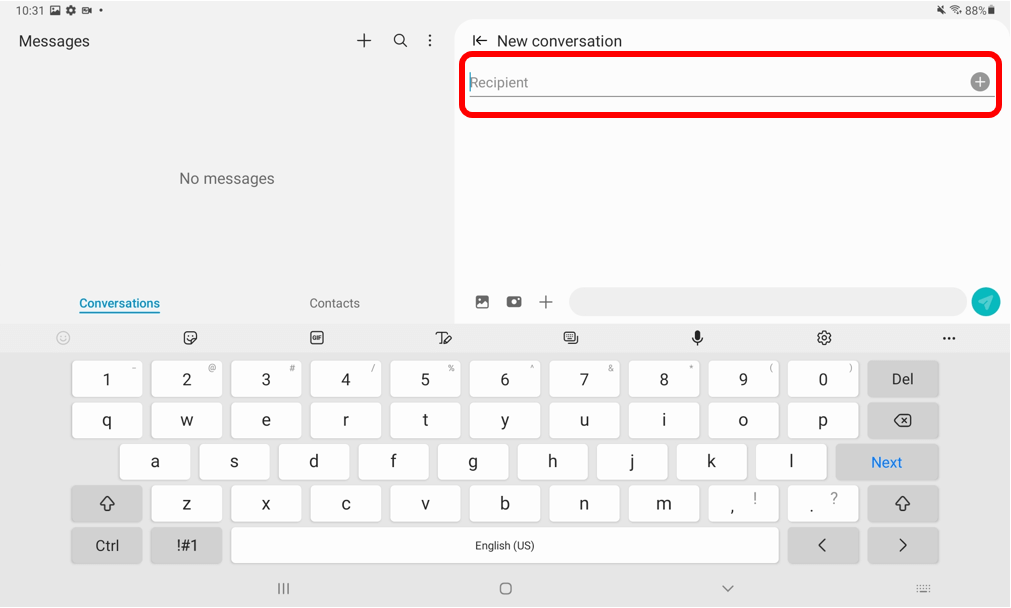
Task: Tap the letter z key
Action: coord(186,504)
